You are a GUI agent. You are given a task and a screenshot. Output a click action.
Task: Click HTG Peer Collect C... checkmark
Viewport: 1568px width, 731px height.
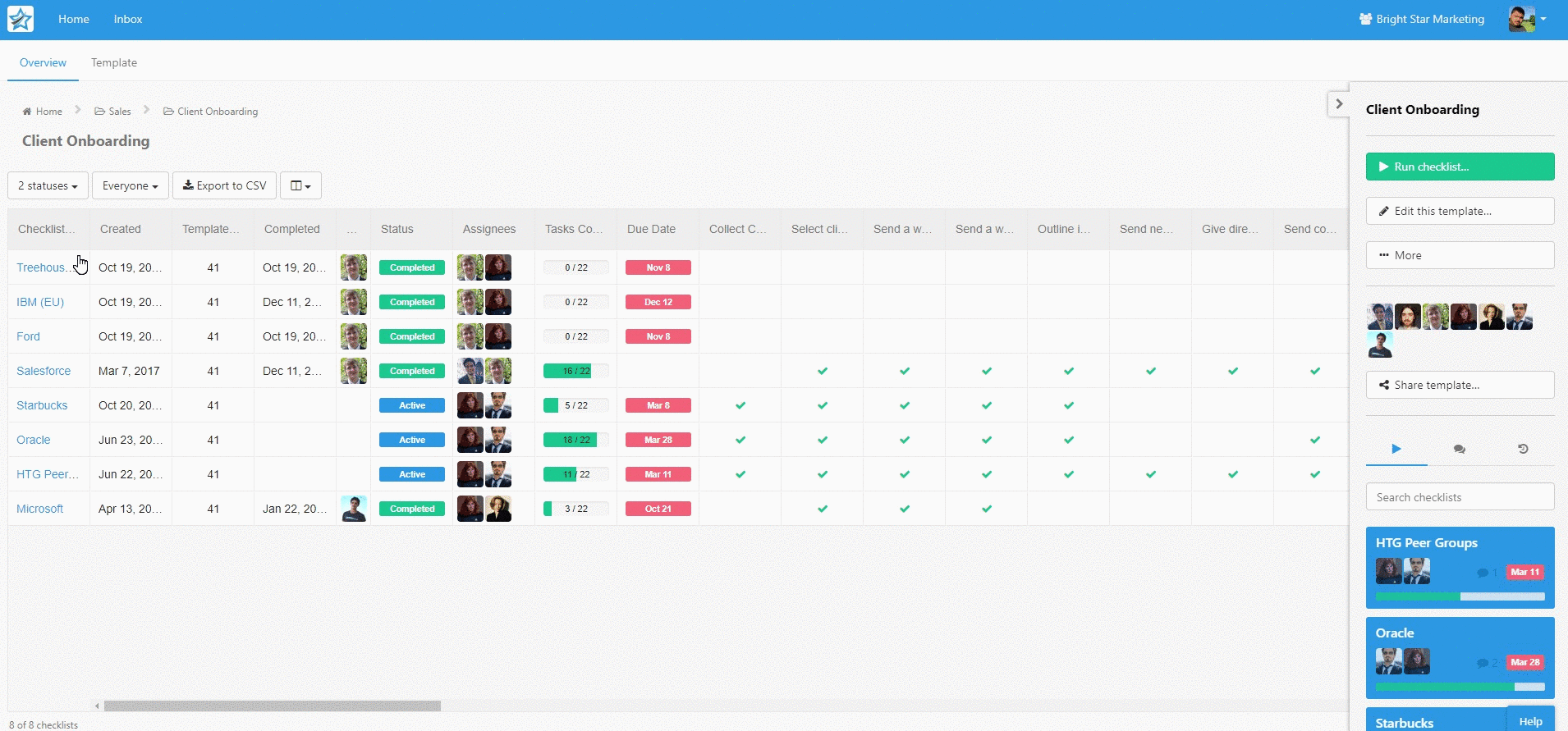(740, 474)
